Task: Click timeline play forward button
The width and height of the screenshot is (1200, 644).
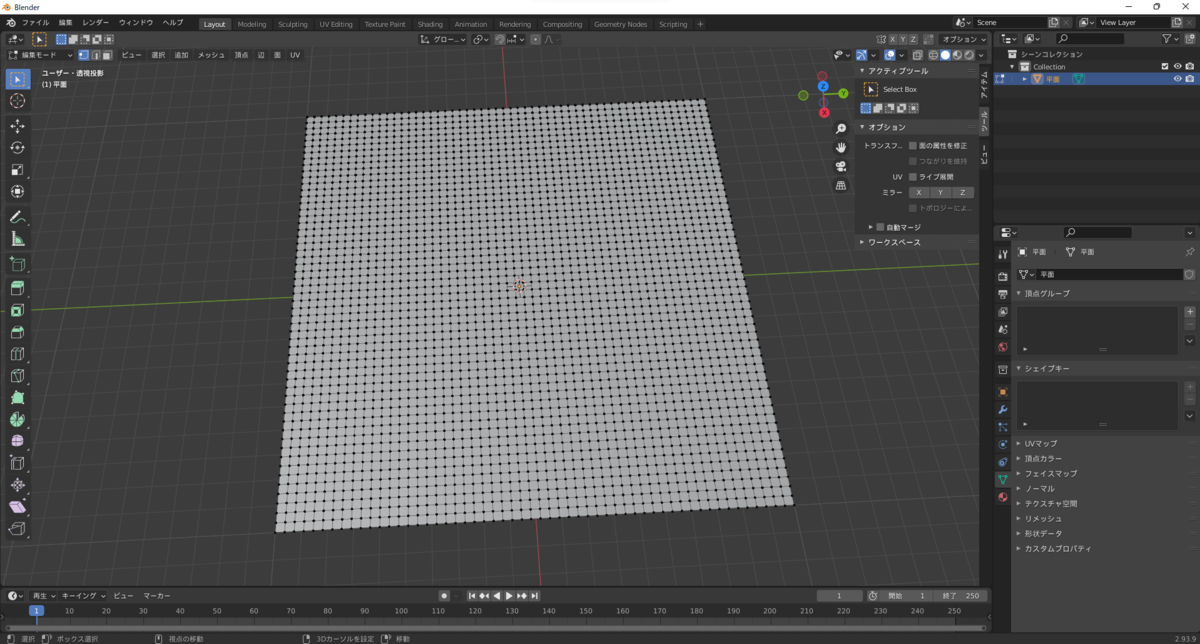Action: click(509, 596)
